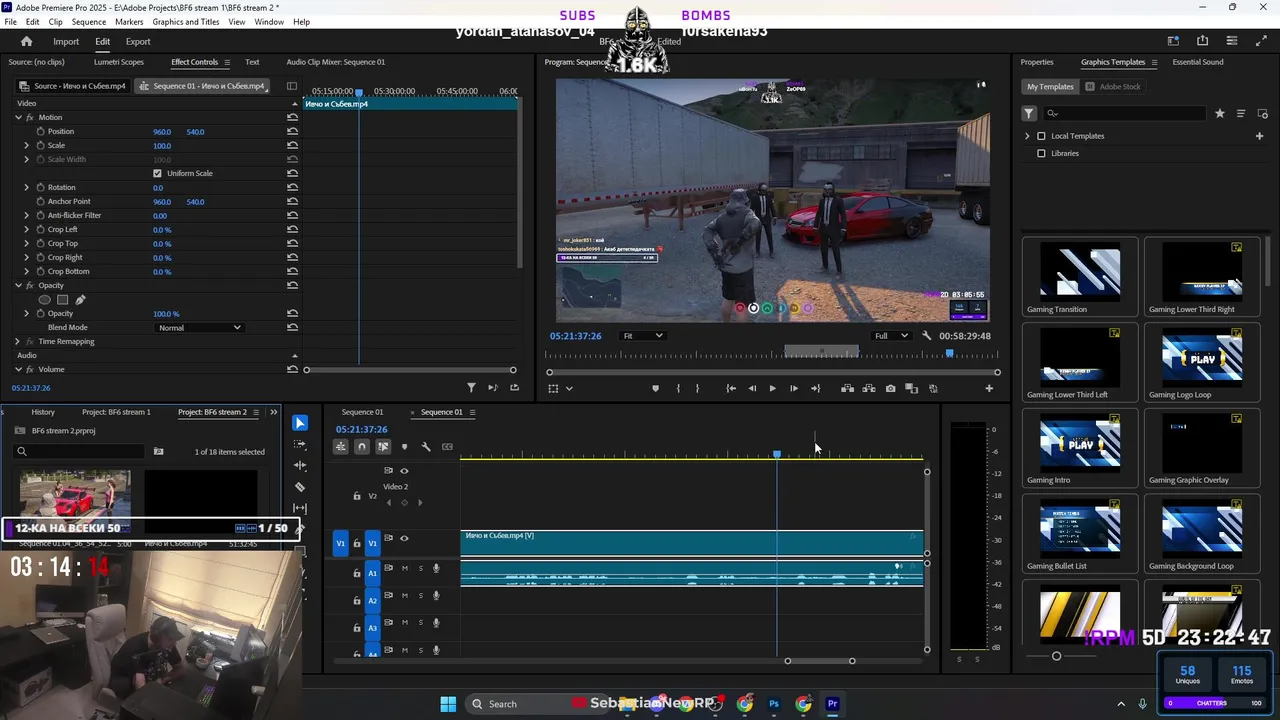Image resolution: width=1280 pixels, height=720 pixels.
Task: Expand Time Remapping effect
Action: (17, 341)
